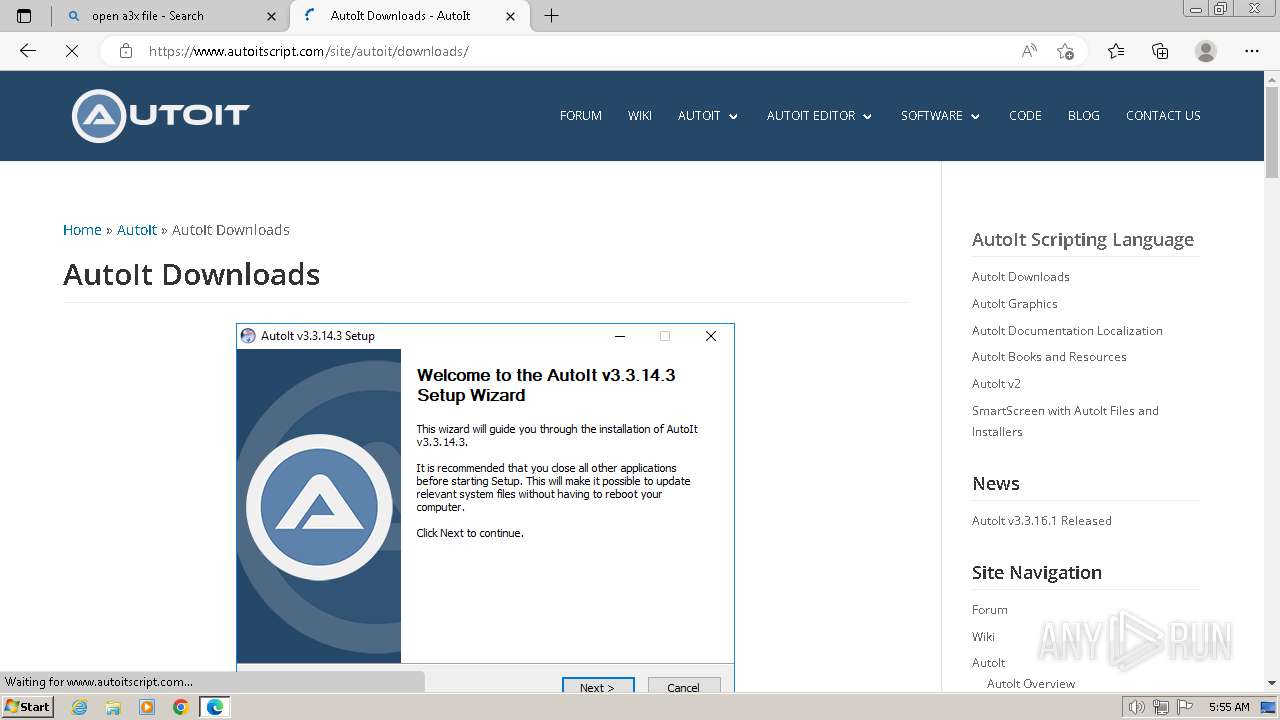Open Edge Settings and more menu
Image resolution: width=1280 pixels, height=720 pixels.
tap(1252, 51)
